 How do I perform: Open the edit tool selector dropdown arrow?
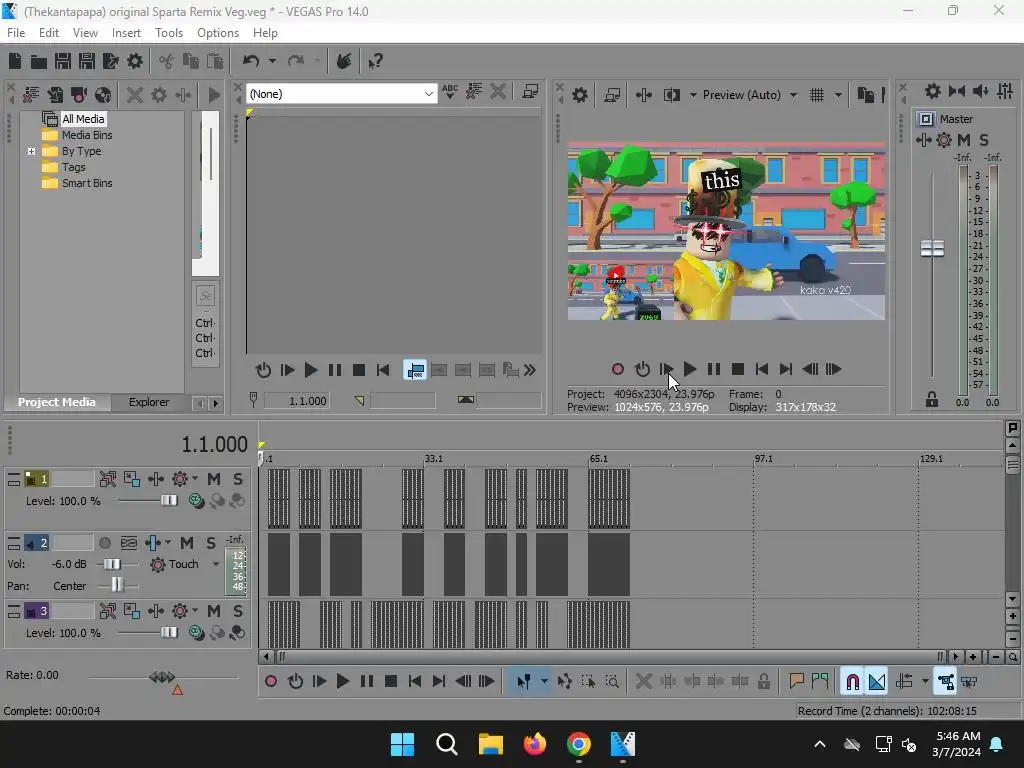click(544, 682)
